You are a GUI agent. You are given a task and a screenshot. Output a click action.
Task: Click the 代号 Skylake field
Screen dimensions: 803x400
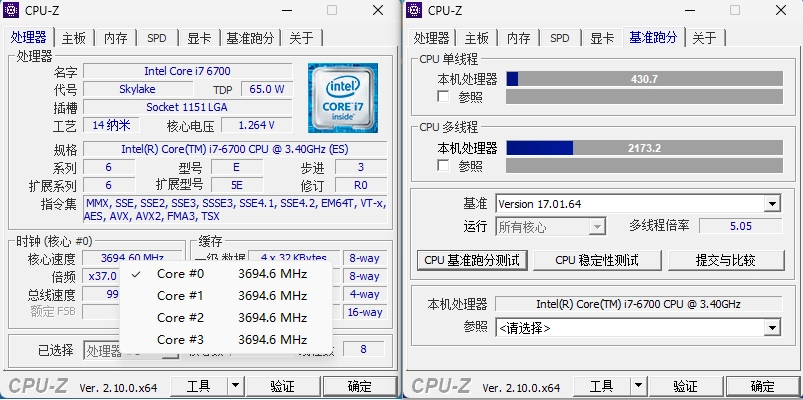137,89
